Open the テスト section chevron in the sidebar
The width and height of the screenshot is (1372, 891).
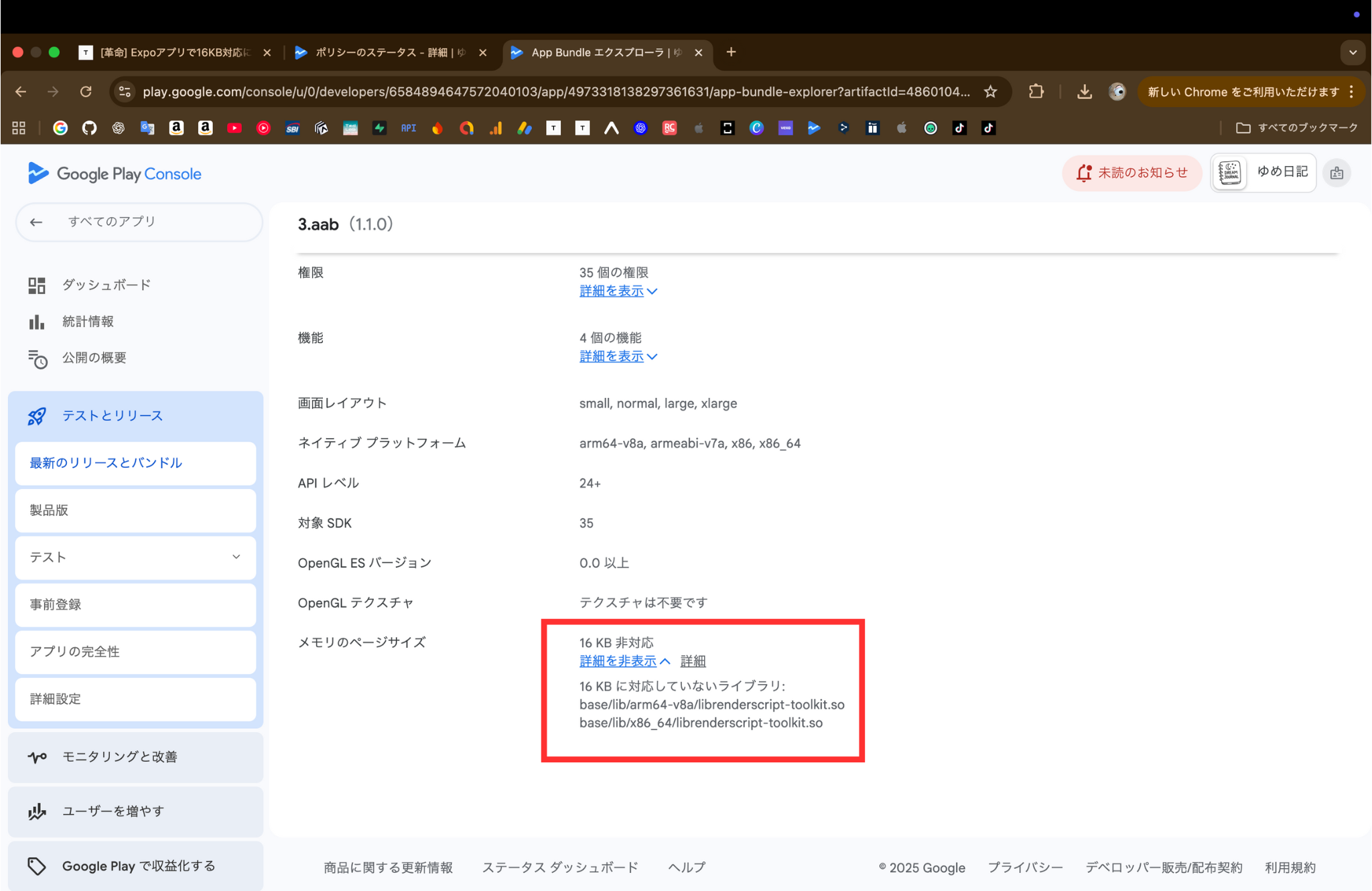[x=236, y=557]
